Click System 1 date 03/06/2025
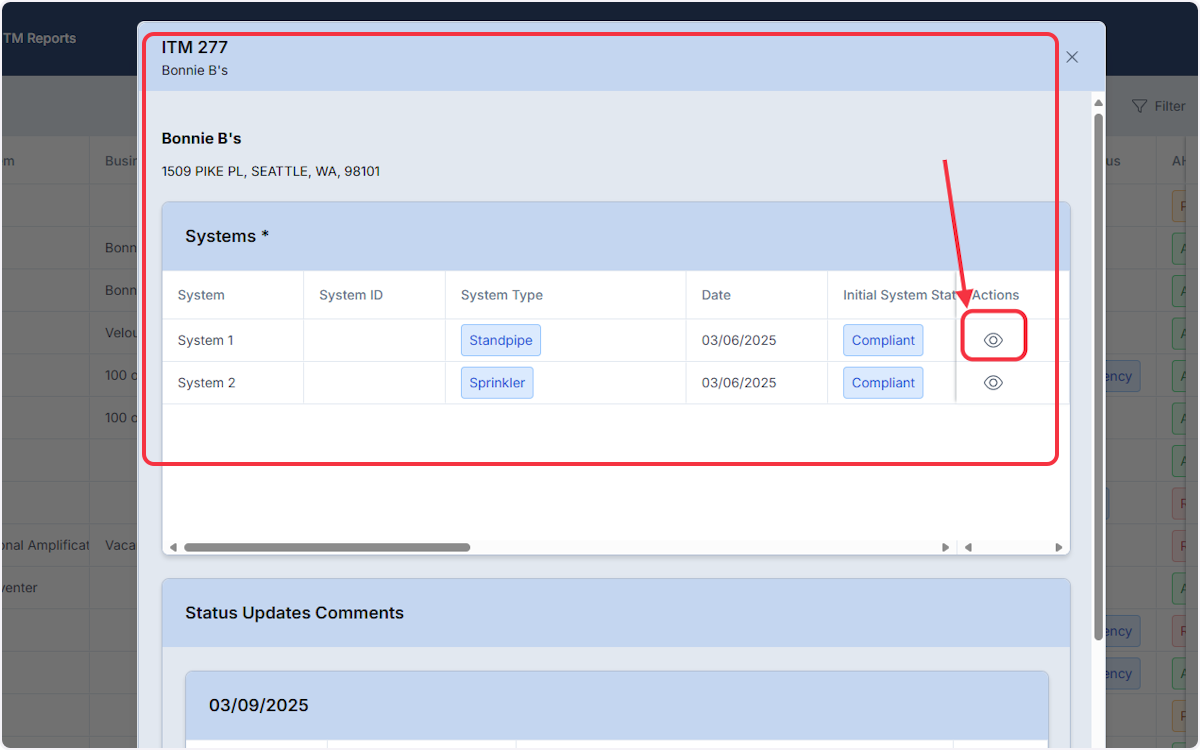Image resolution: width=1200 pixels, height=750 pixels. click(x=739, y=340)
